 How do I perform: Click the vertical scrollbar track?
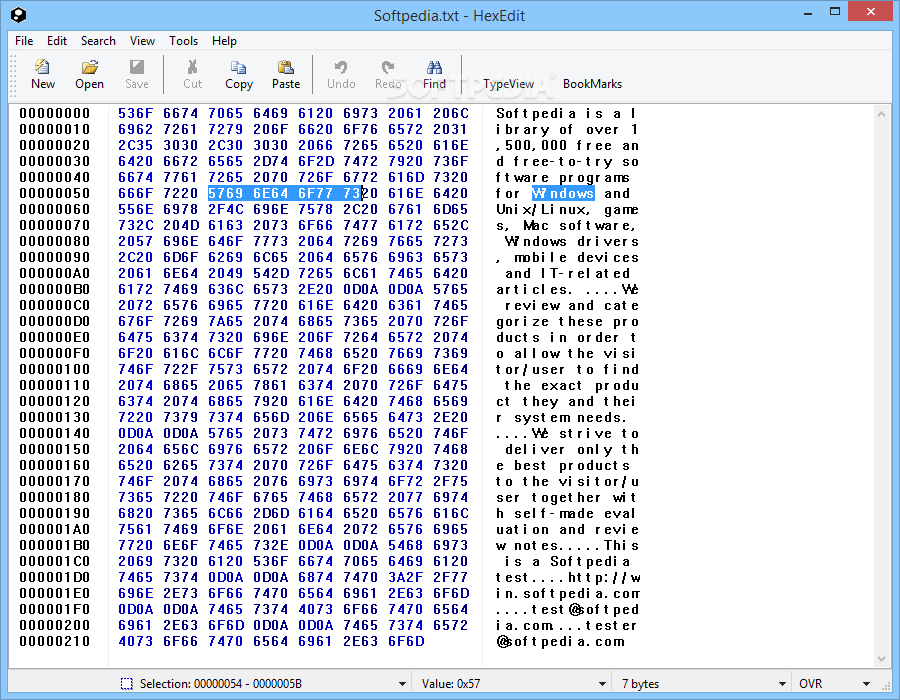pyautogui.click(x=882, y=386)
